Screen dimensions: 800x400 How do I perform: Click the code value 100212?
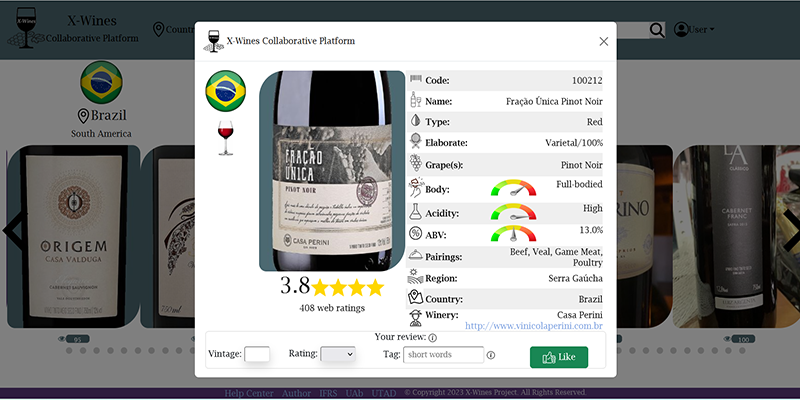pyautogui.click(x=587, y=81)
